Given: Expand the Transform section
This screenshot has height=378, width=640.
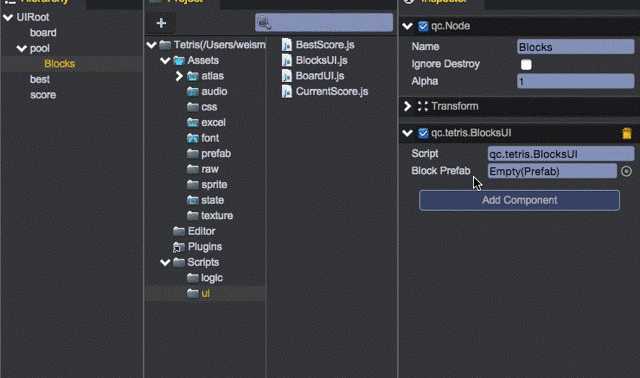Looking at the screenshot, I should [407, 106].
